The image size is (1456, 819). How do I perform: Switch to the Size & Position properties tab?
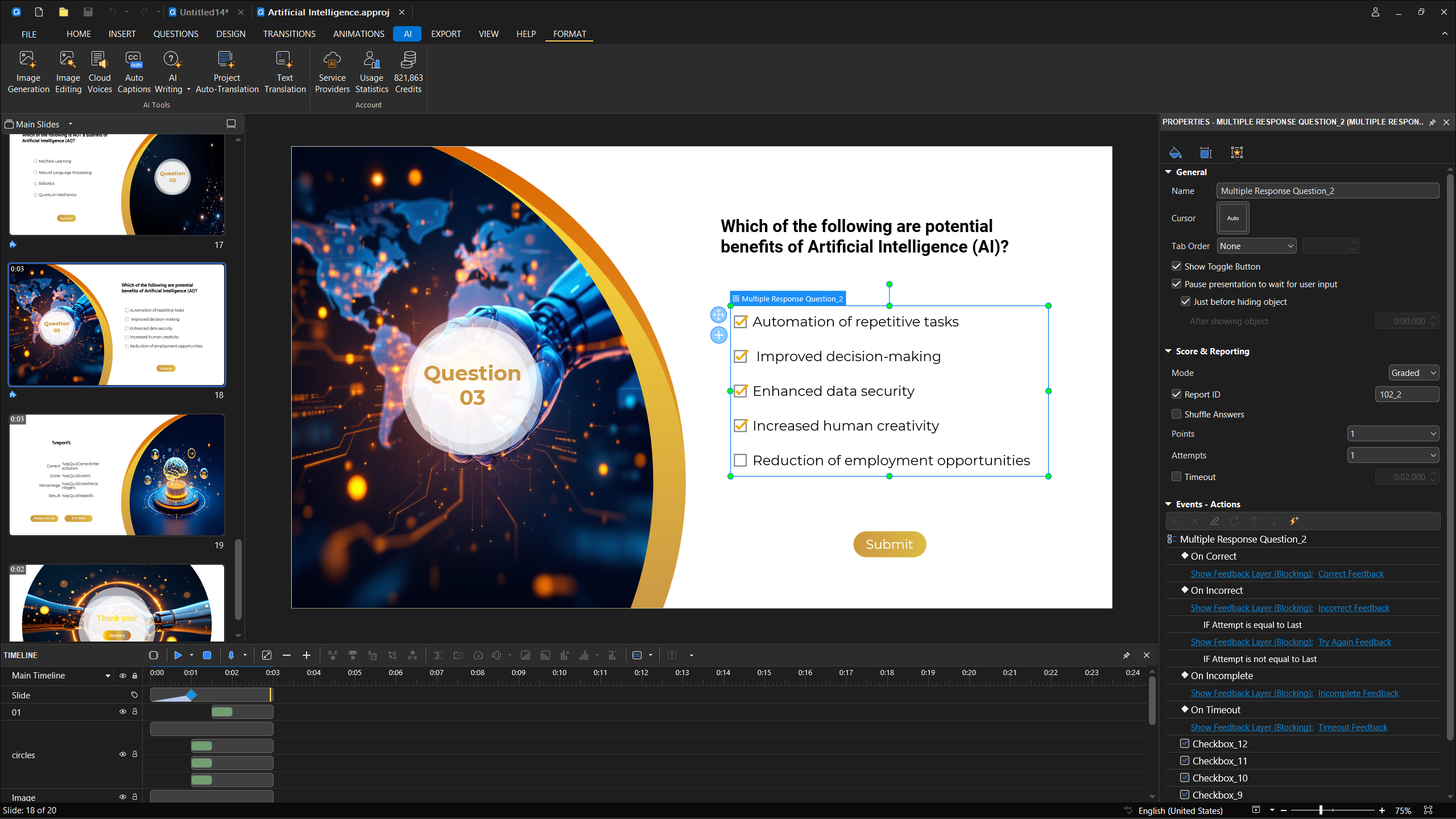click(1206, 152)
